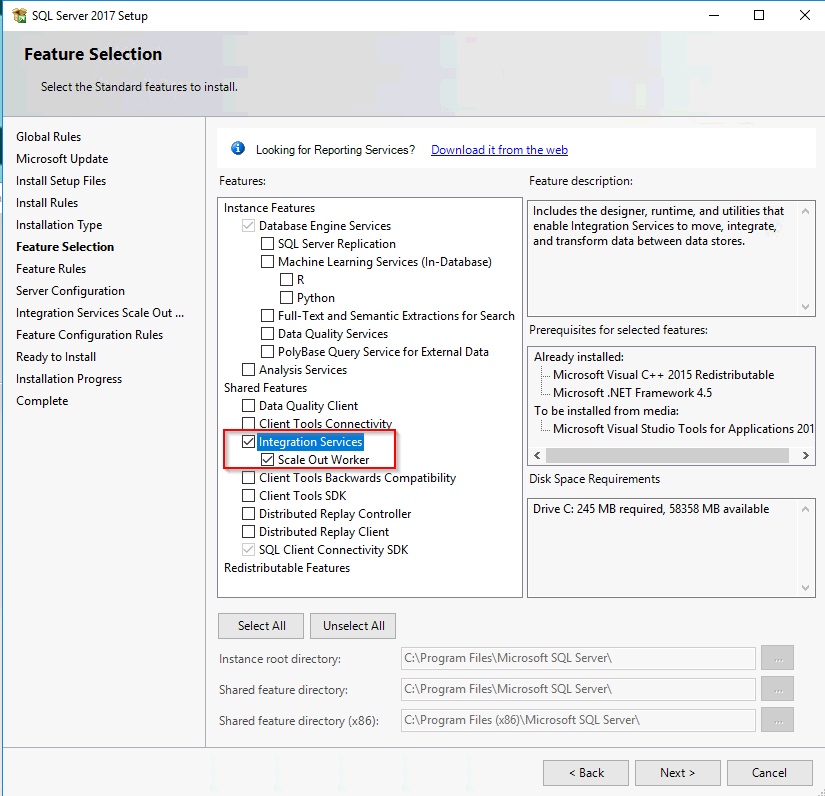Image resolution: width=825 pixels, height=796 pixels.
Task: Enable Analysis Services
Action: click(x=248, y=369)
